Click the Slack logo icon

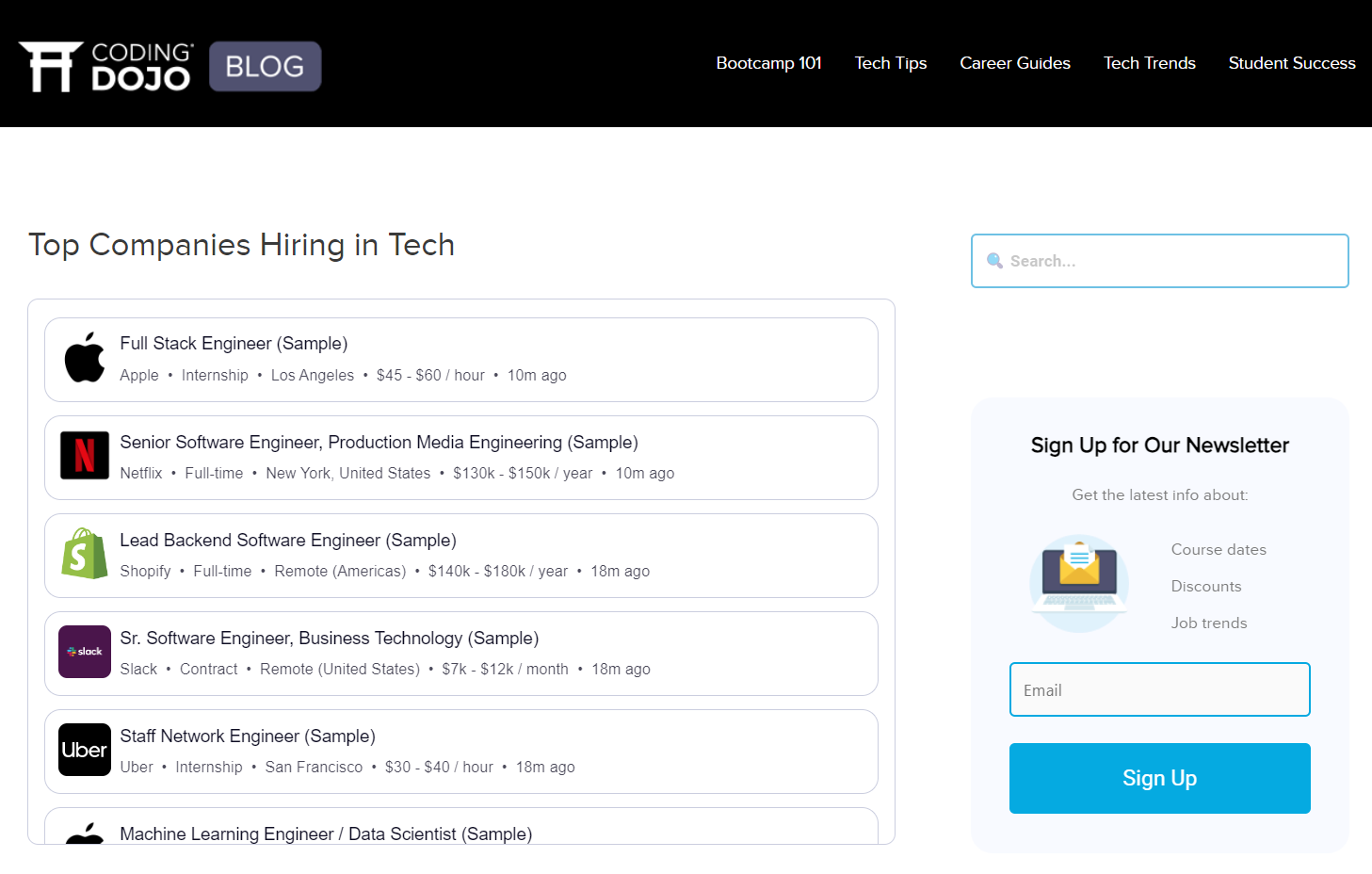(85, 652)
